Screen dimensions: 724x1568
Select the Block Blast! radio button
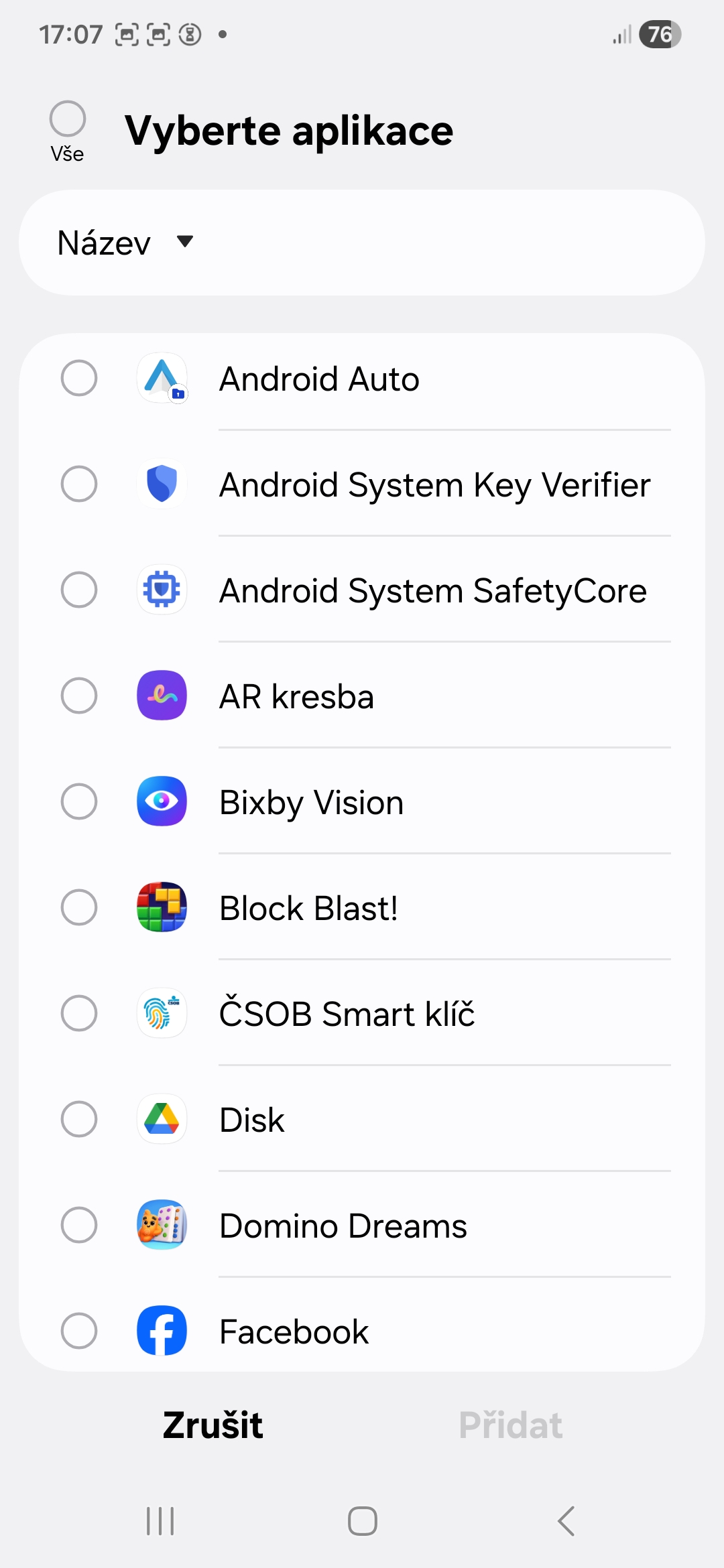[79, 907]
